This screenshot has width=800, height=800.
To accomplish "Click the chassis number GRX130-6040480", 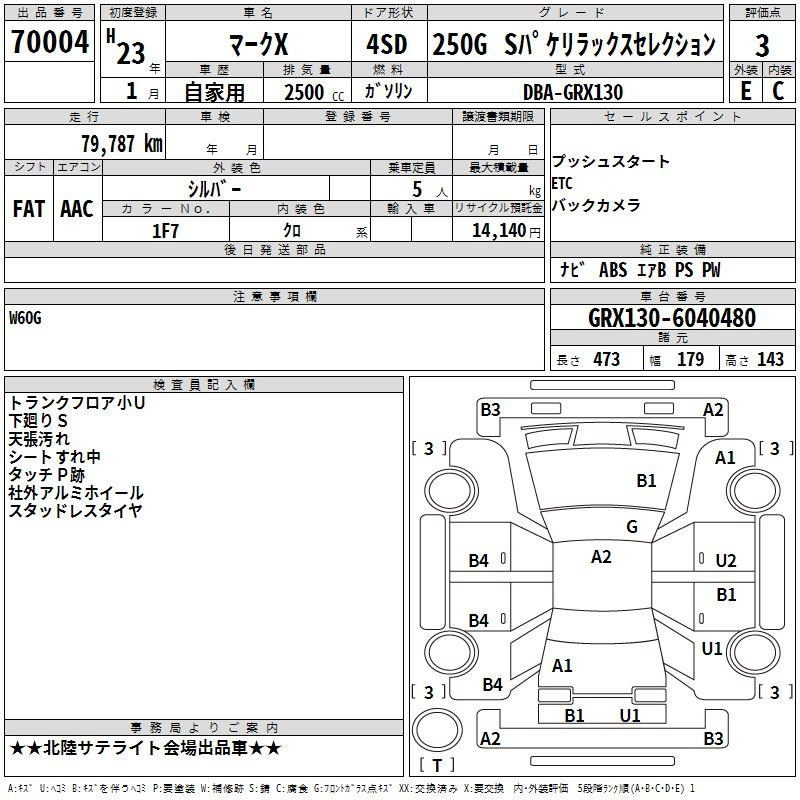I will tap(672, 318).
